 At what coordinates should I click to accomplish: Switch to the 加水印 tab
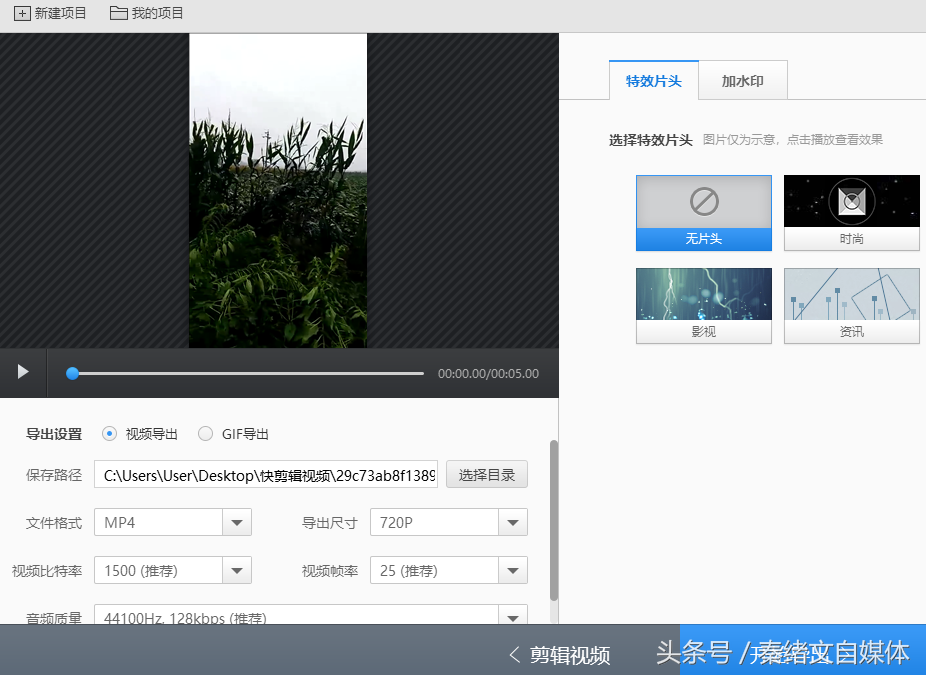pos(743,81)
